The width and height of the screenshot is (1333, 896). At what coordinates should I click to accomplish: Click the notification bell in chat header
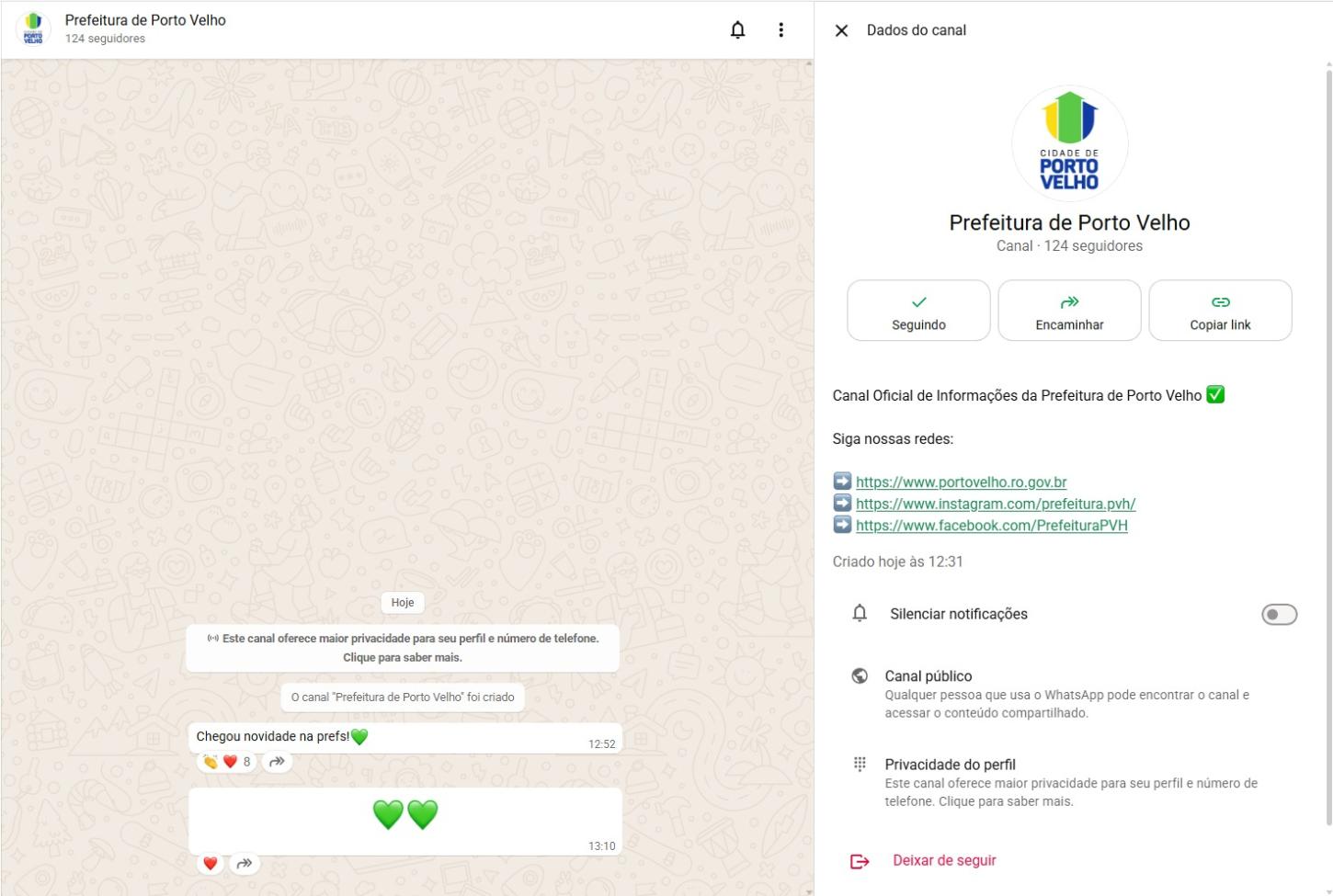point(737,30)
